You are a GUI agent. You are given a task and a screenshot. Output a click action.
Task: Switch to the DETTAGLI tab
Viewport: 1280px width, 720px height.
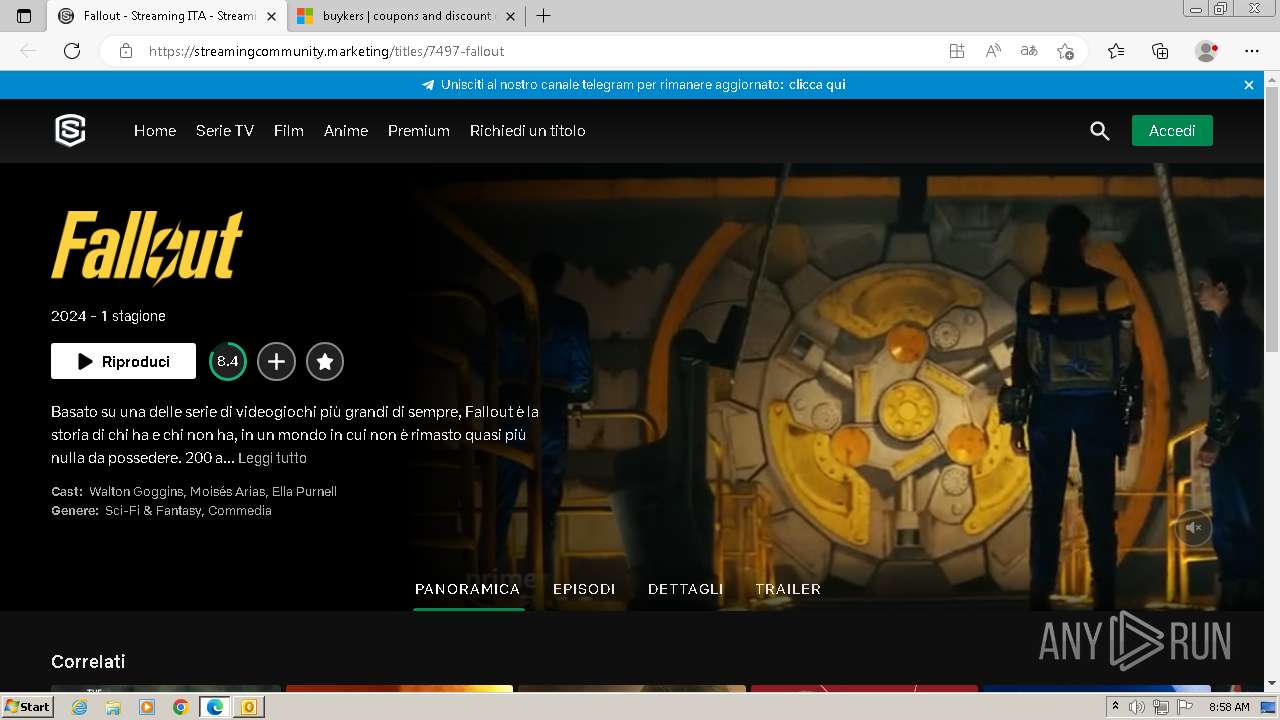(685, 589)
